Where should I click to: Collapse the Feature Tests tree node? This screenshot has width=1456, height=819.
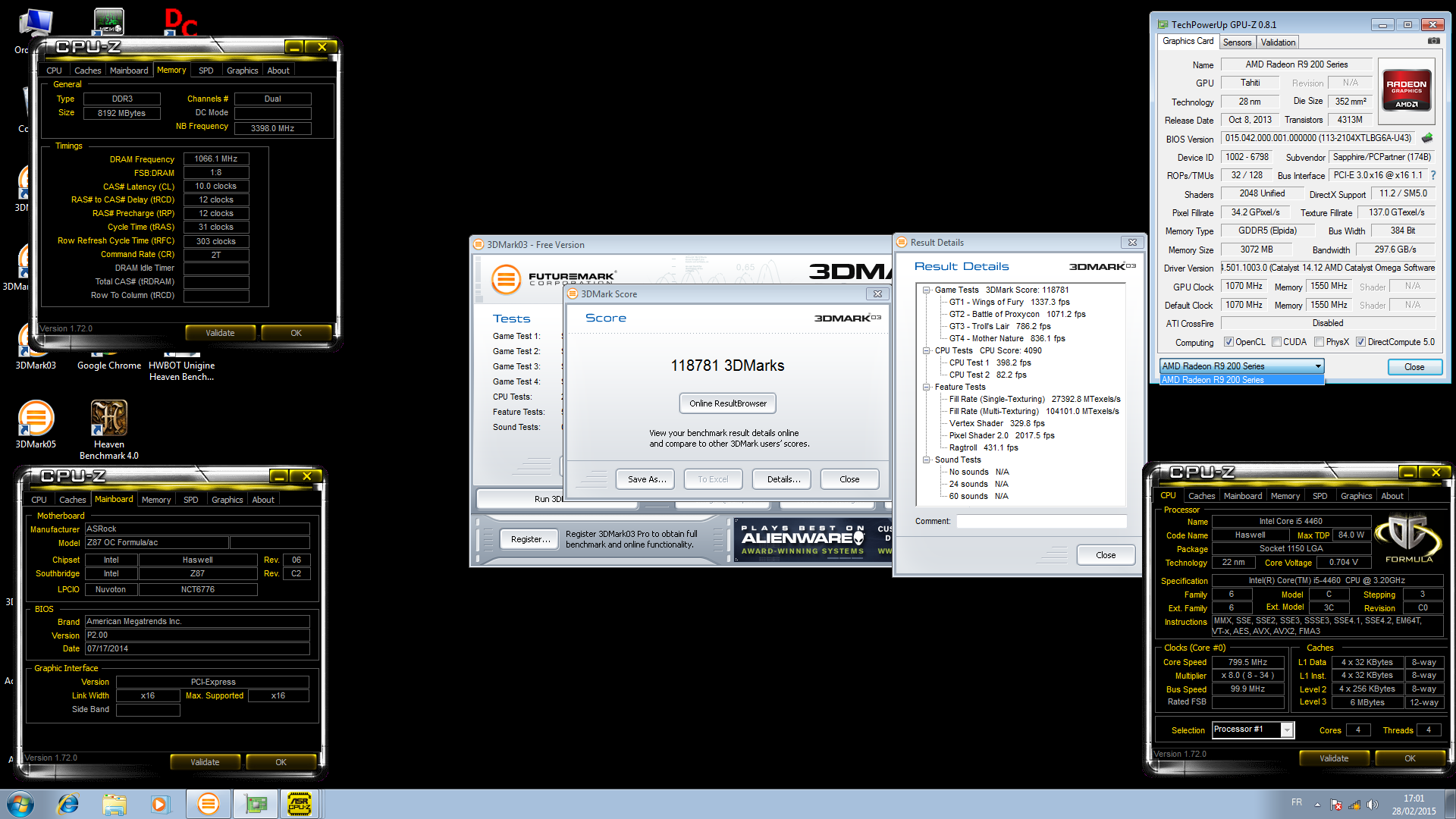point(926,387)
